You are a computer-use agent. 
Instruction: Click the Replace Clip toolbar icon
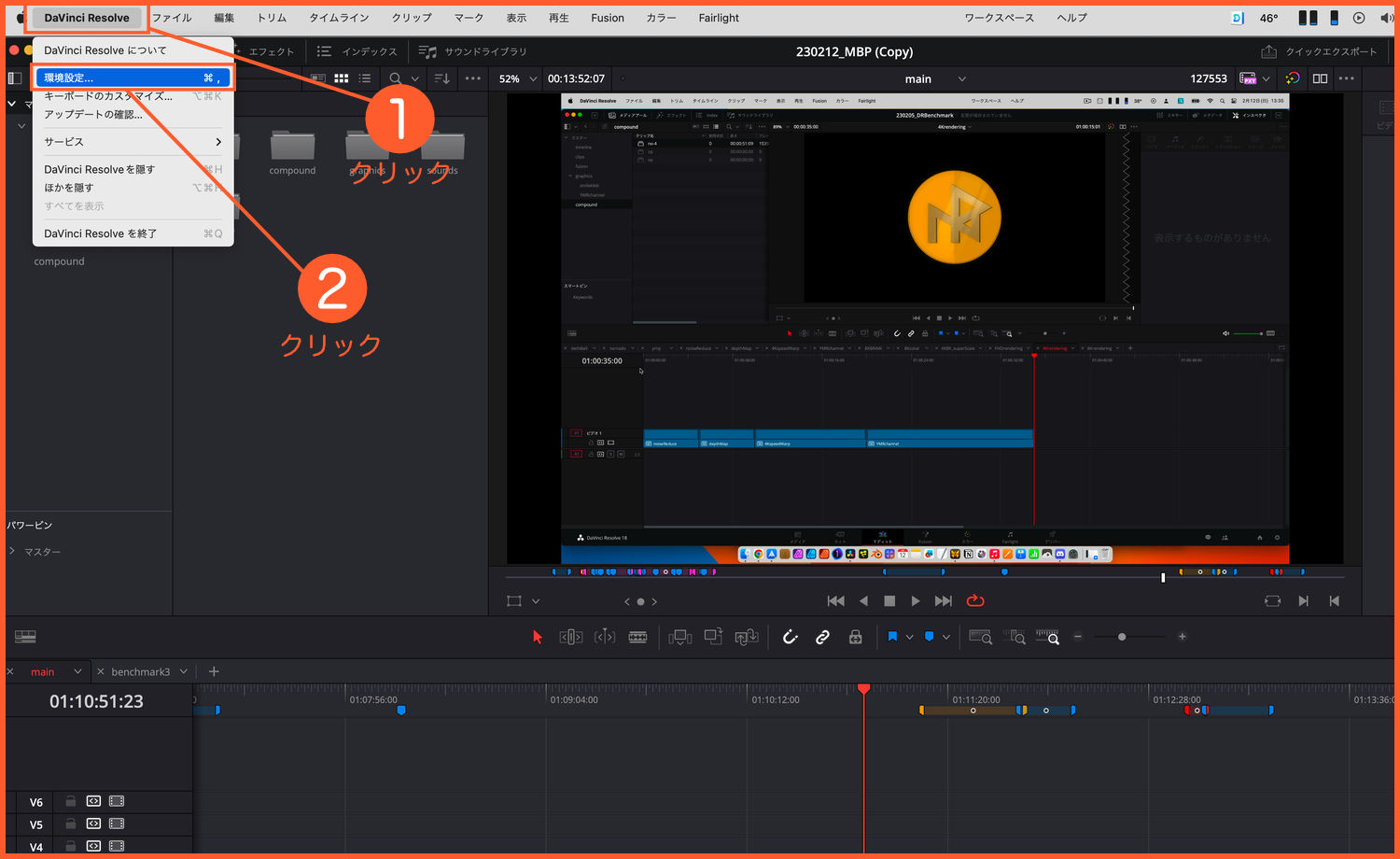pos(747,637)
